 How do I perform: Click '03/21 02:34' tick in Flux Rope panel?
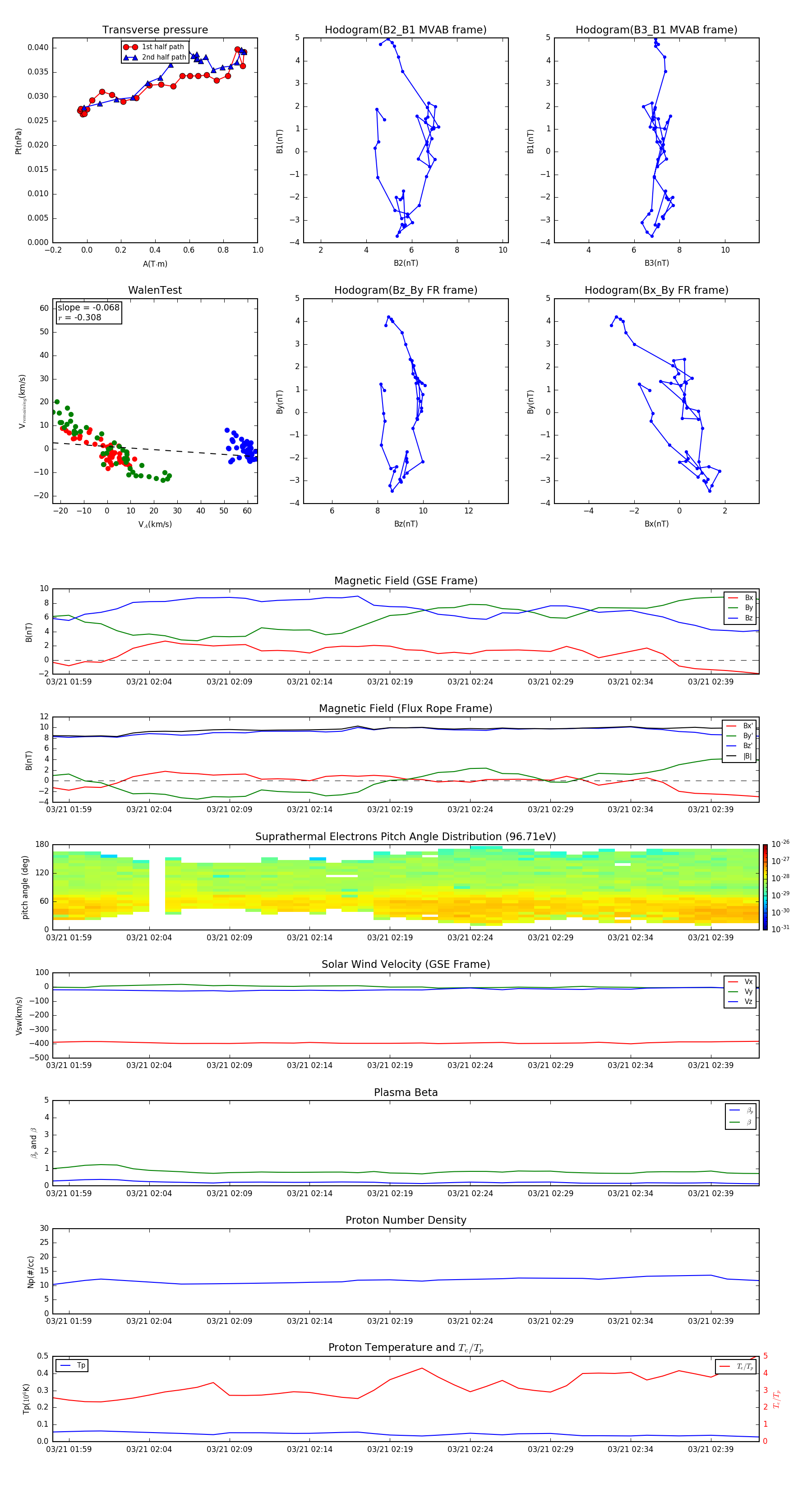coord(631,810)
